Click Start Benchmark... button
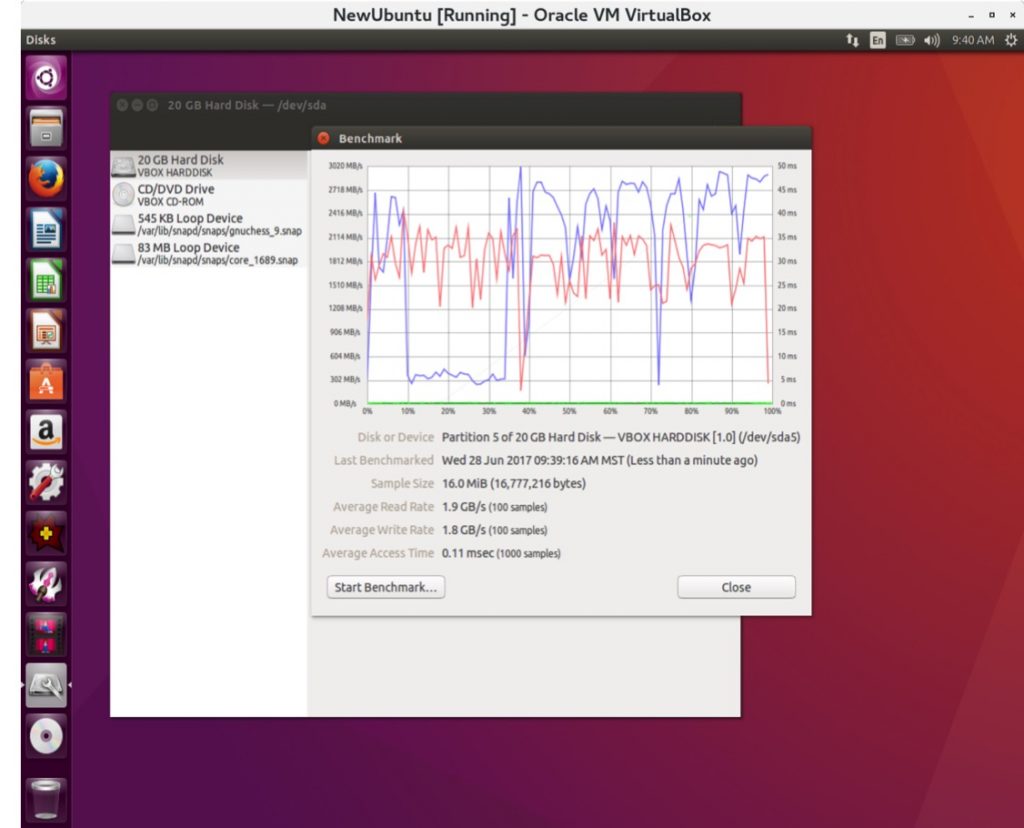Viewport: 1024px width, 828px height. click(386, 587)
